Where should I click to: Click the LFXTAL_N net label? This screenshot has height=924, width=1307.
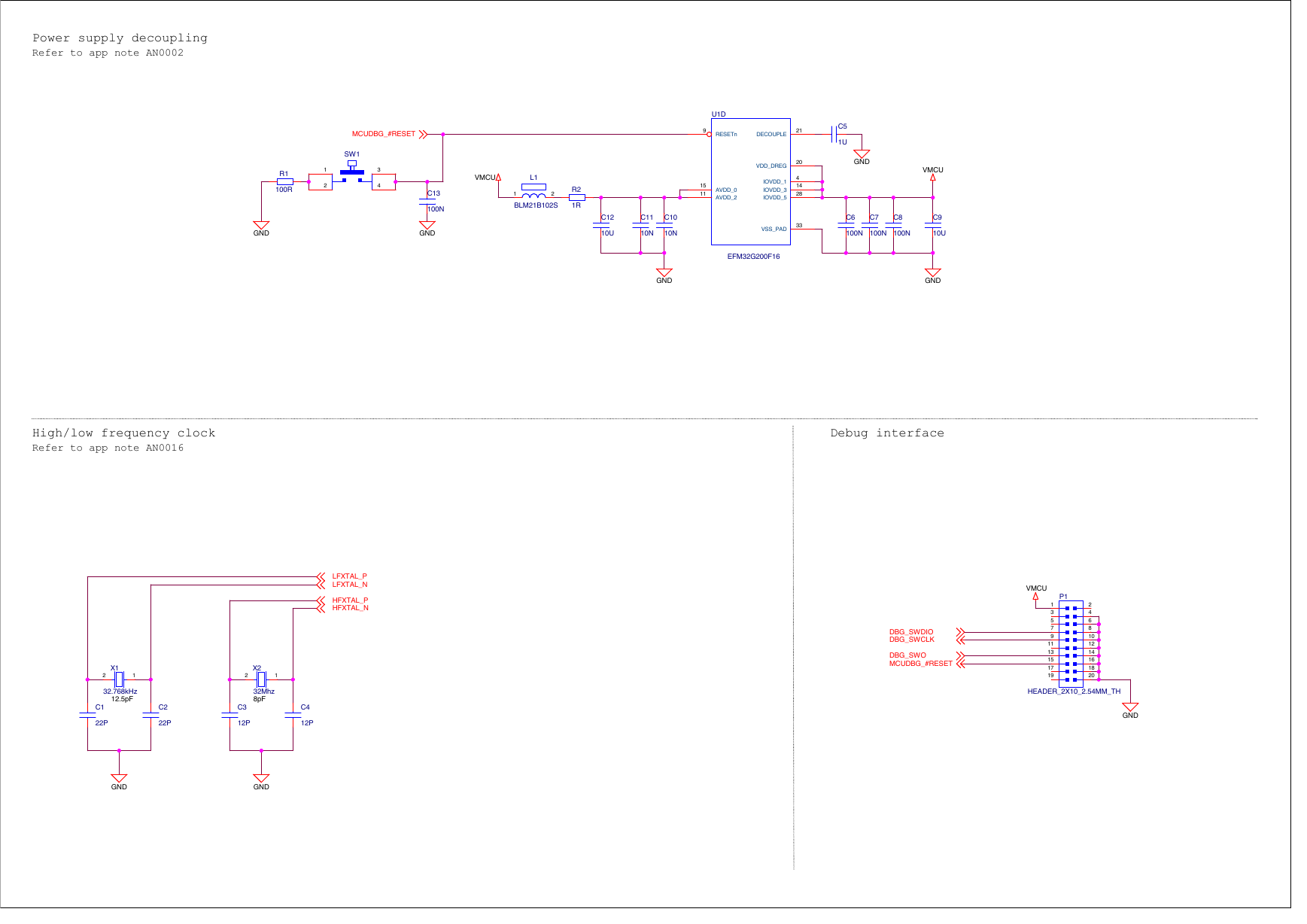coord(350,585)
